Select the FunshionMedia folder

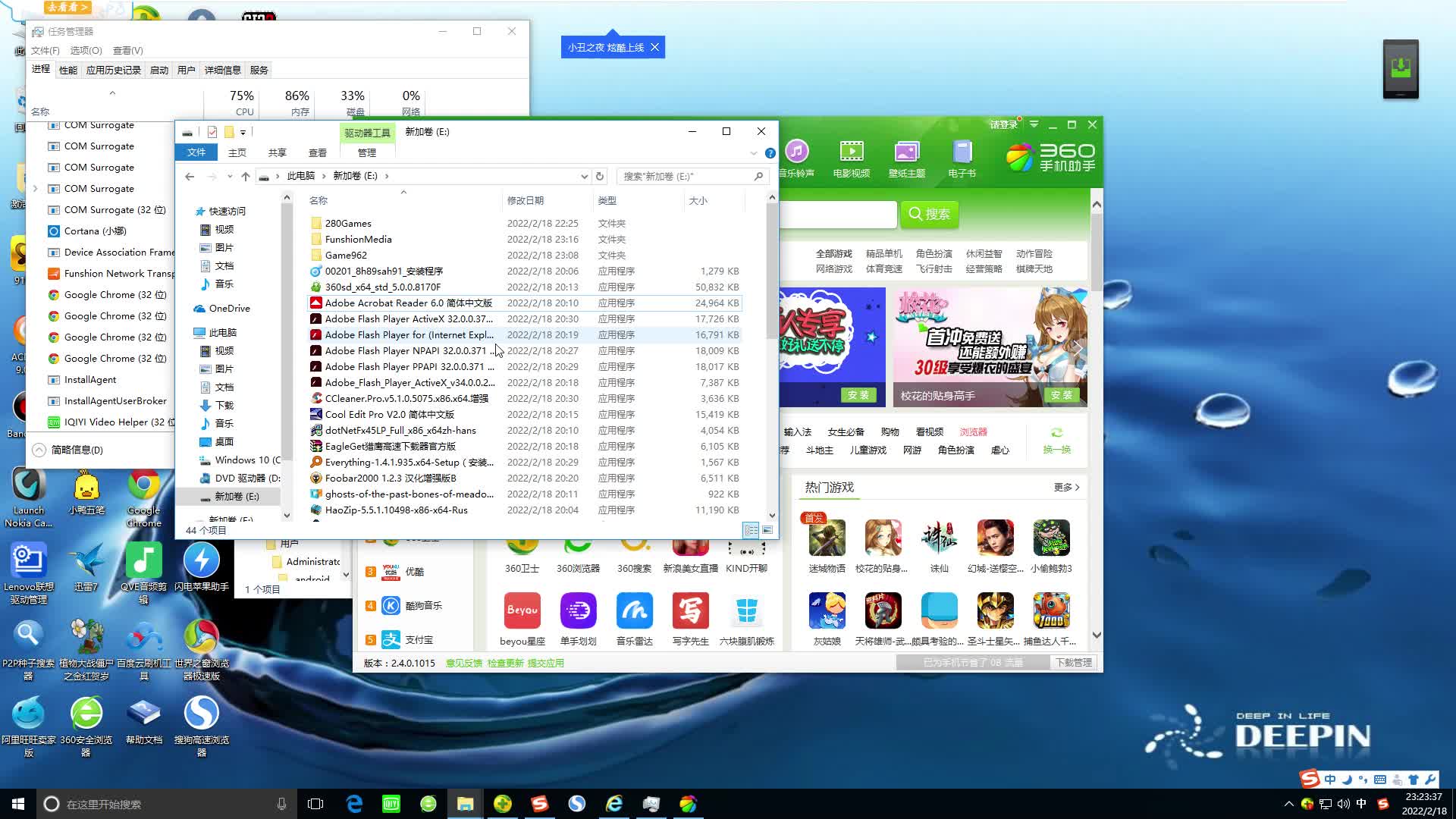358,240
